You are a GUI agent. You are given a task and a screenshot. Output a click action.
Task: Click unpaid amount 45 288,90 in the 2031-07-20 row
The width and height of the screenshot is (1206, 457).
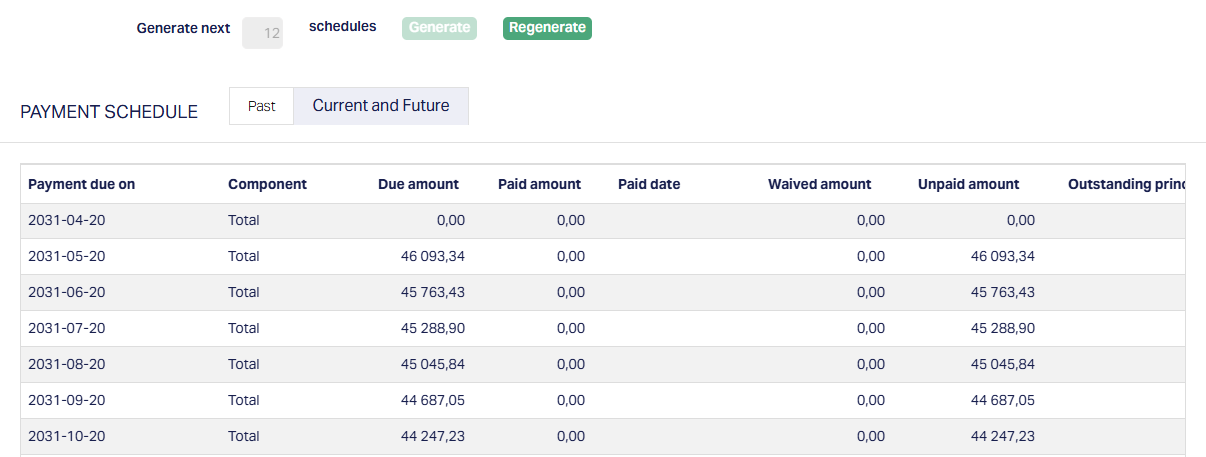(x=1003, y=328)
